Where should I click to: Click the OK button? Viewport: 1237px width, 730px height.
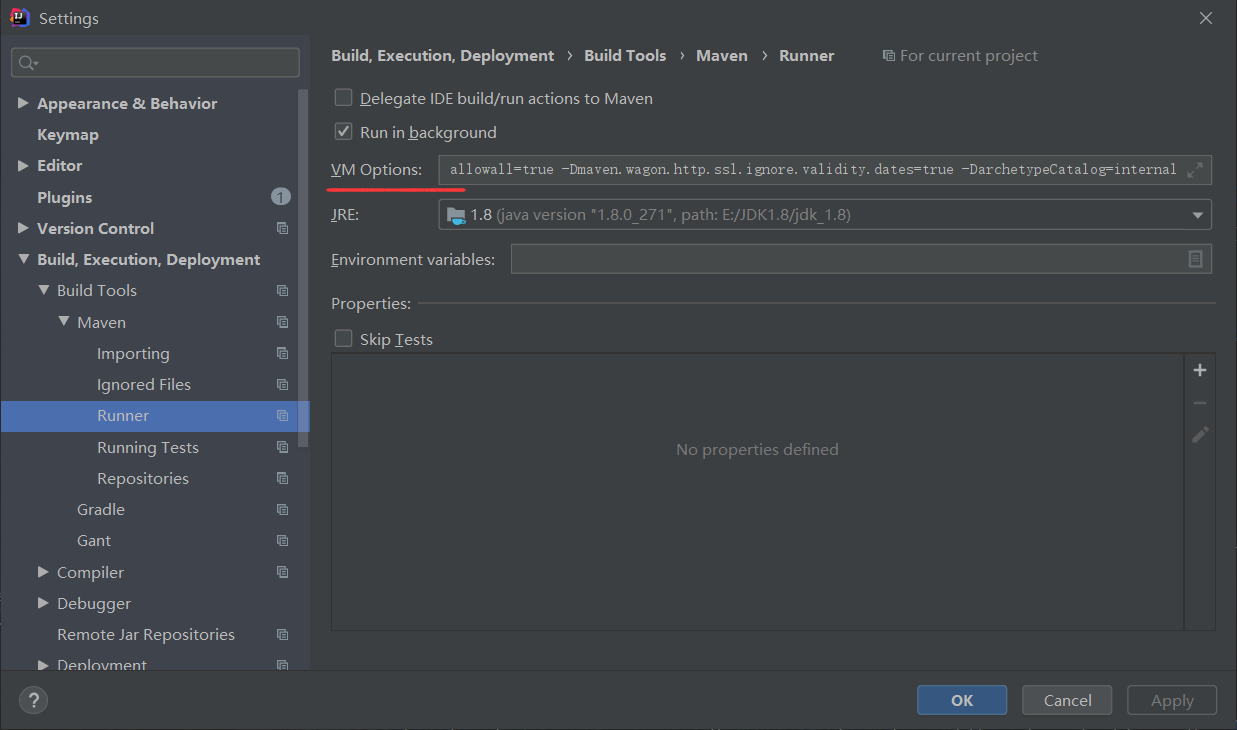962,700
